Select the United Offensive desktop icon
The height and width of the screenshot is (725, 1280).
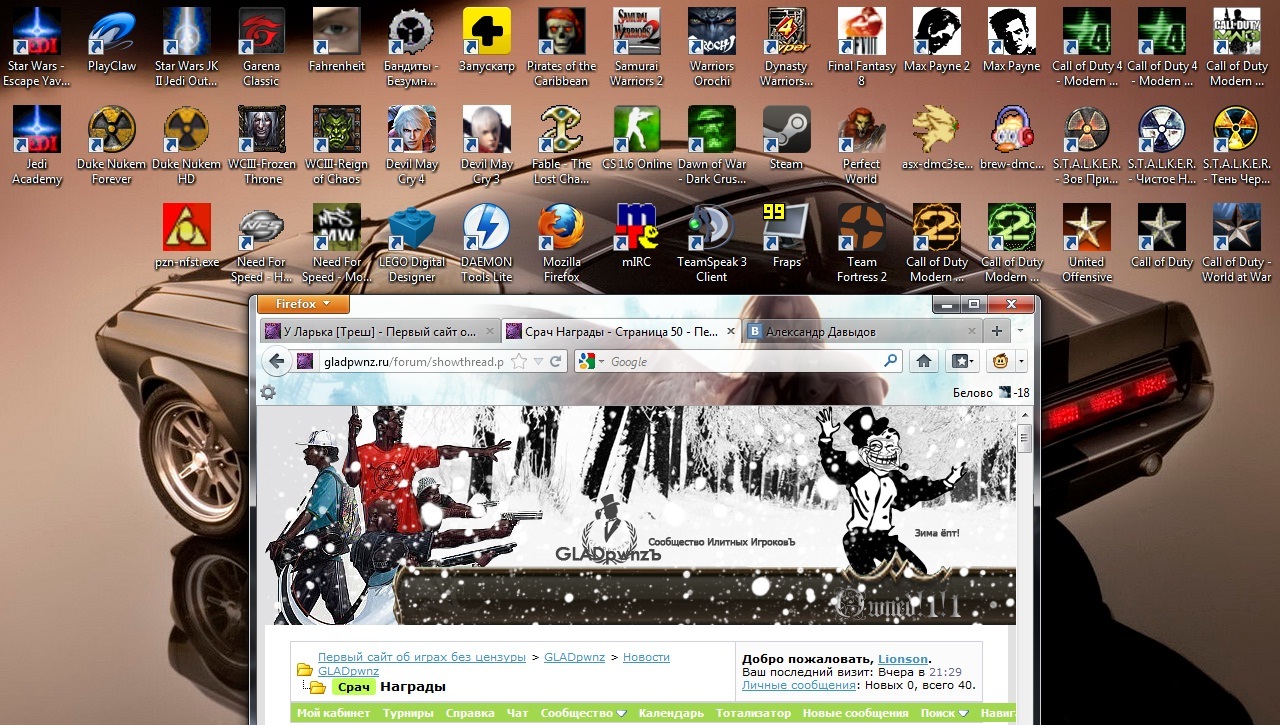point(1087,243)
